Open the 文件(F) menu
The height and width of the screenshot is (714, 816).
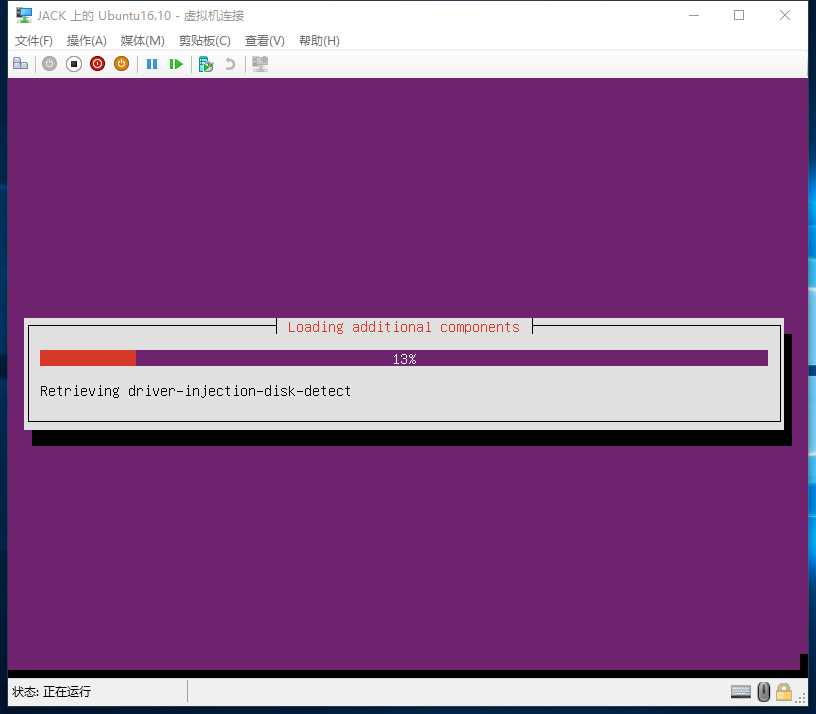point(34,41)
